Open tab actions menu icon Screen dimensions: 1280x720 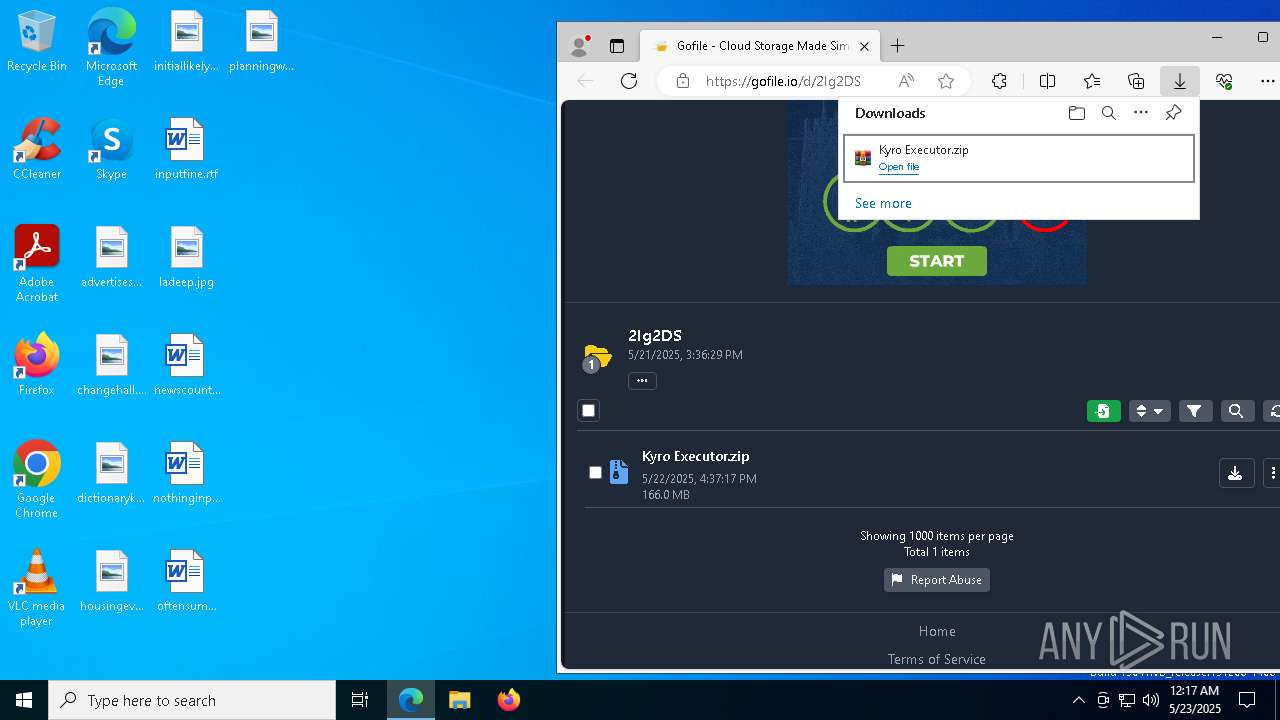(617, 46)
